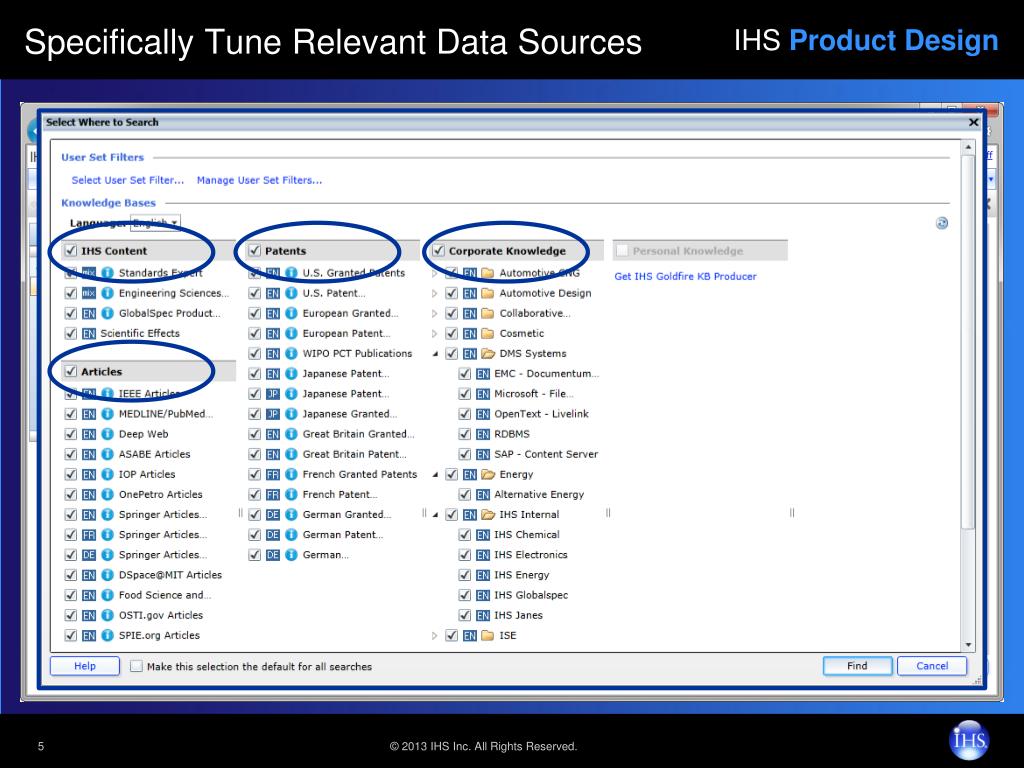Expand the Automotive Design tree node
Image resolution: width=1024 pixels, height=768 pixels.
point(434,294)
